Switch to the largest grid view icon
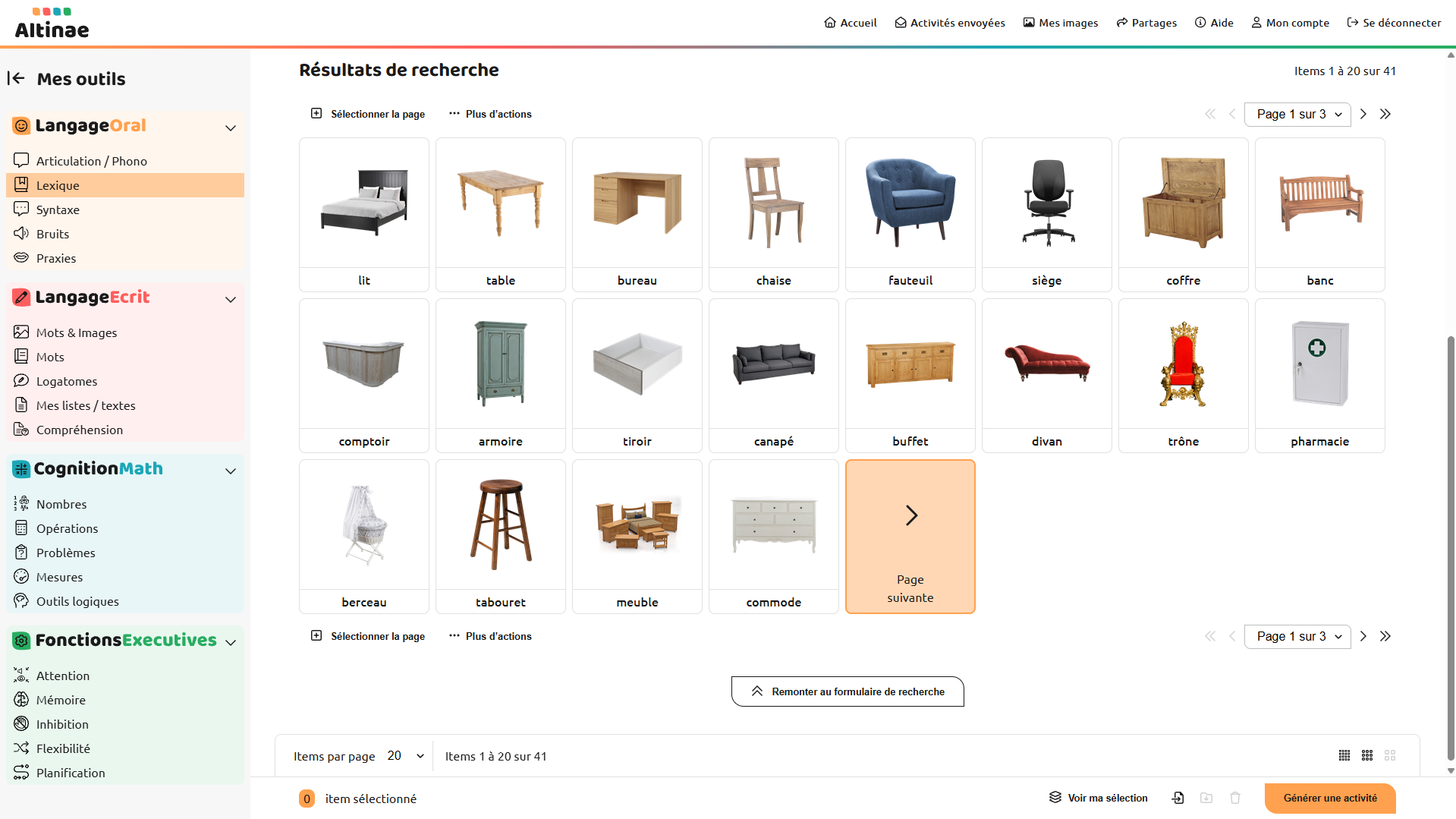The height and width of the screenshot is (819, 1456). (1390, 755)
